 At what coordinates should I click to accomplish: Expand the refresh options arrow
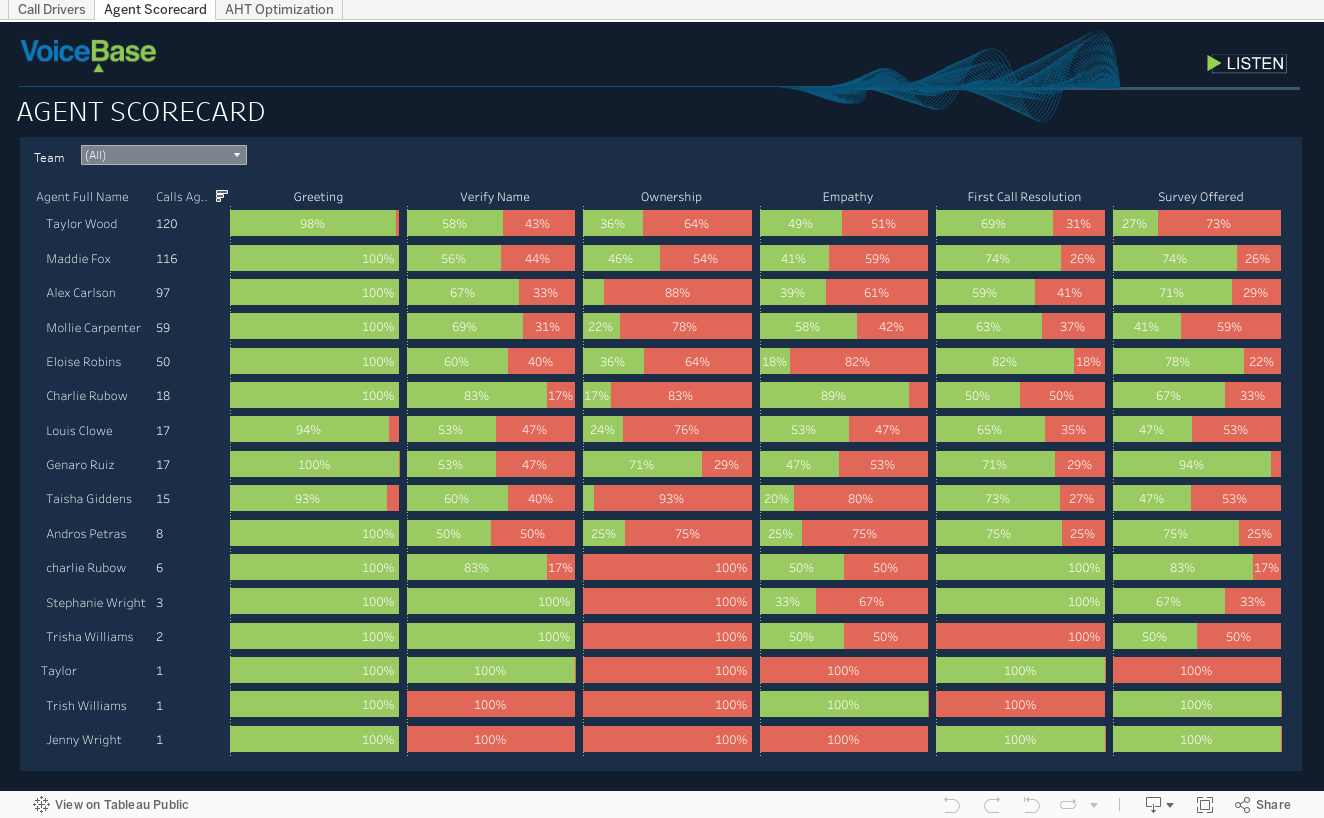coord(1094,805)
